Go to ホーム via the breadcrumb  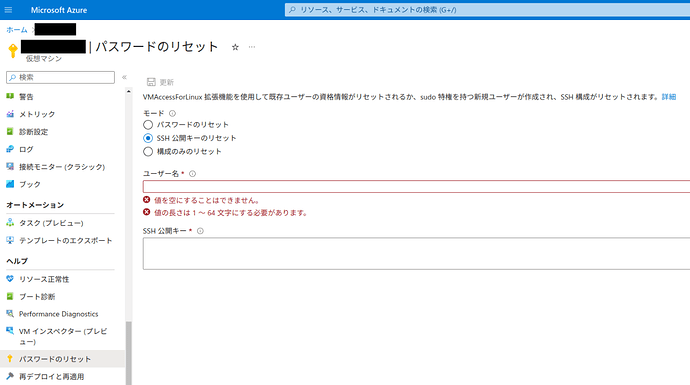click(x=17, y=30)
